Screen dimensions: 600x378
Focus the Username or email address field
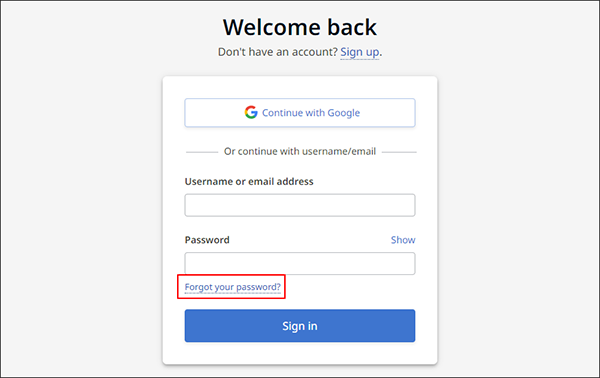(x=300, y=205)
